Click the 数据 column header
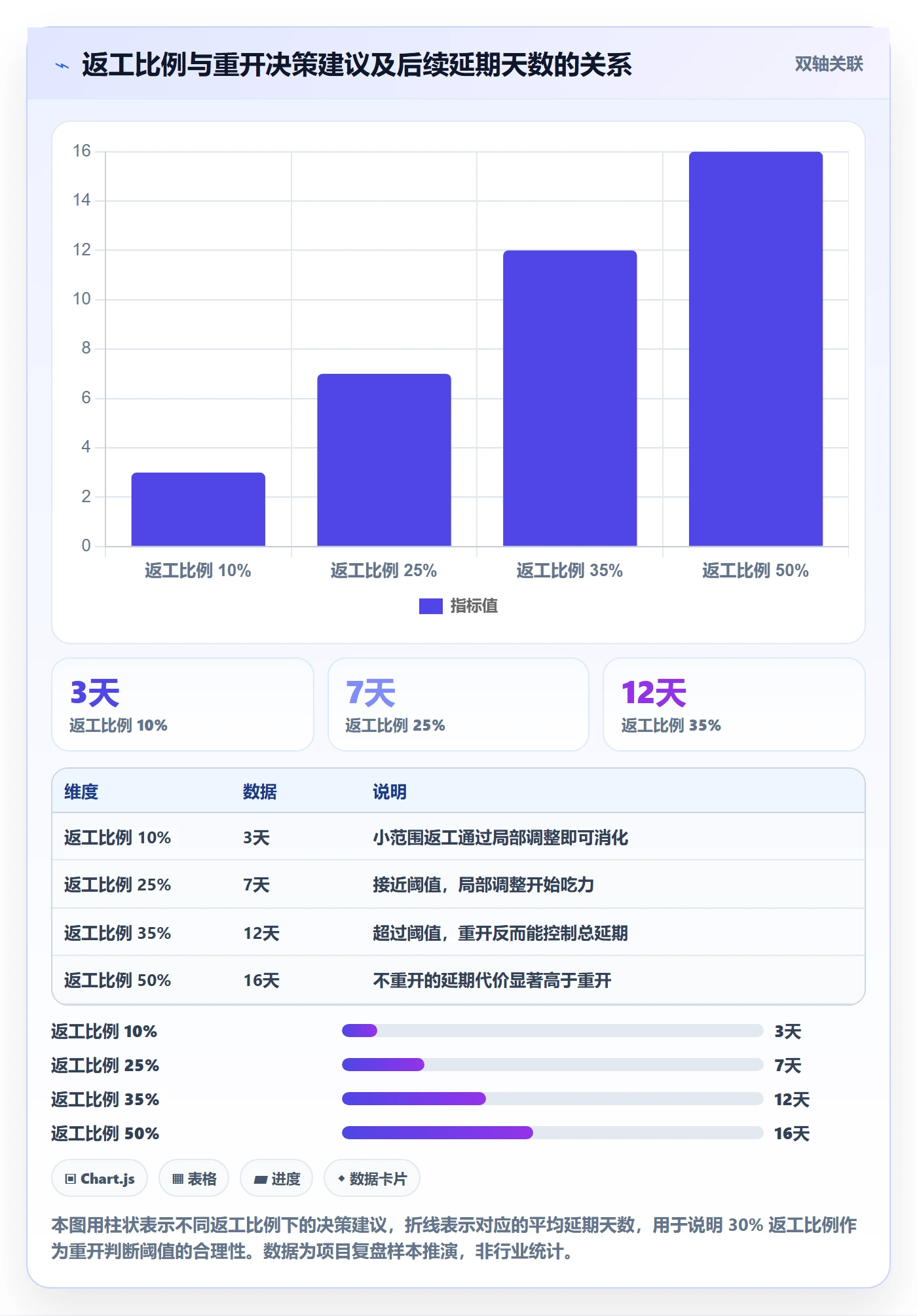Image resolution: width=917 pixels, height=1316 pixels. point(260,792)
